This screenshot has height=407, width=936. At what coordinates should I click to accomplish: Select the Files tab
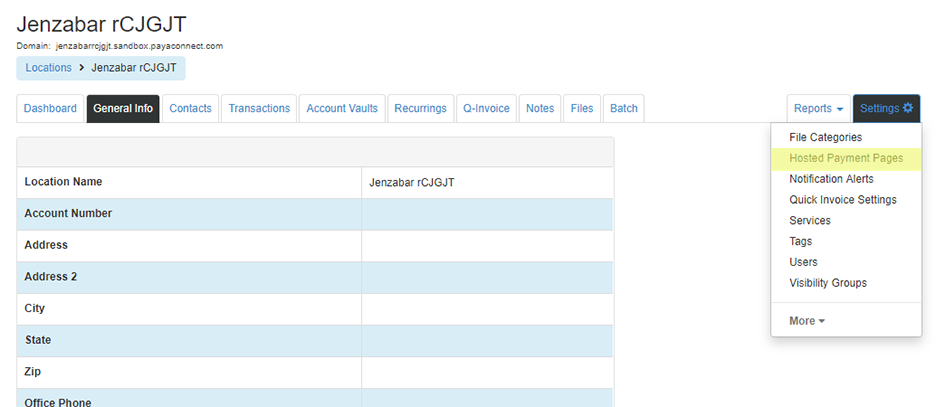(x=582, y=109)
